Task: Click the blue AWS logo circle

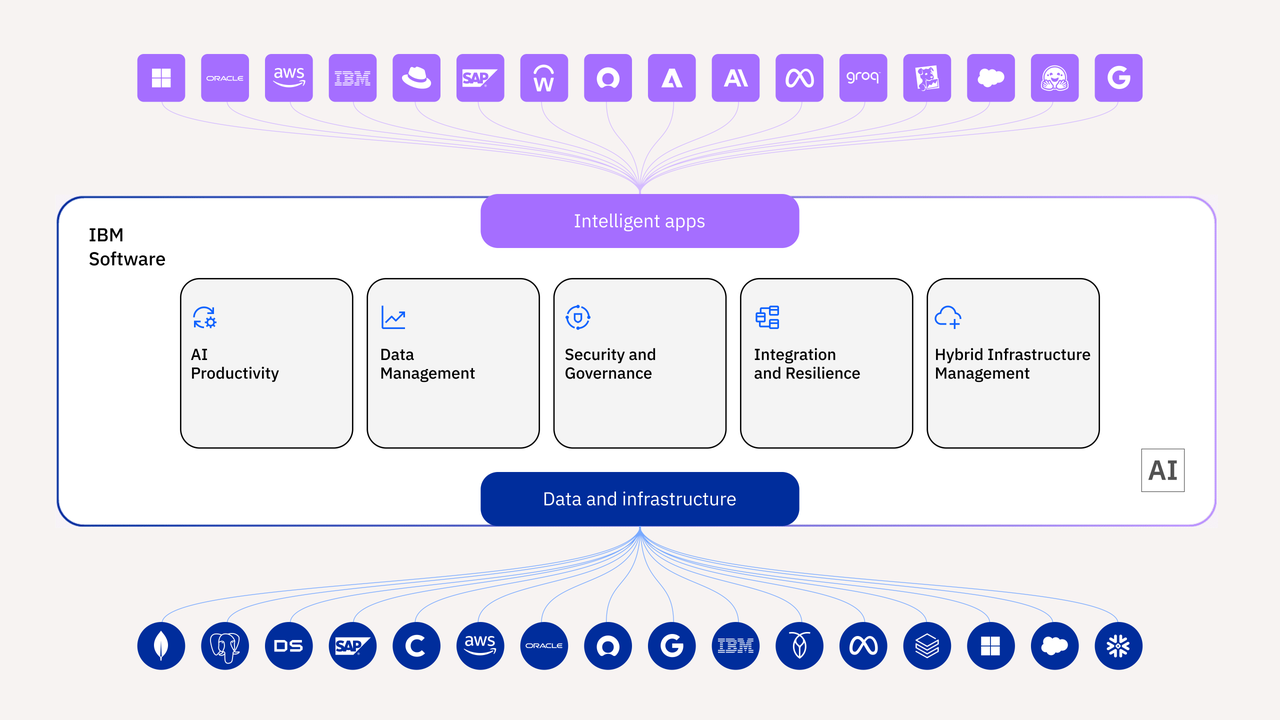Action: tap(480, 646)
